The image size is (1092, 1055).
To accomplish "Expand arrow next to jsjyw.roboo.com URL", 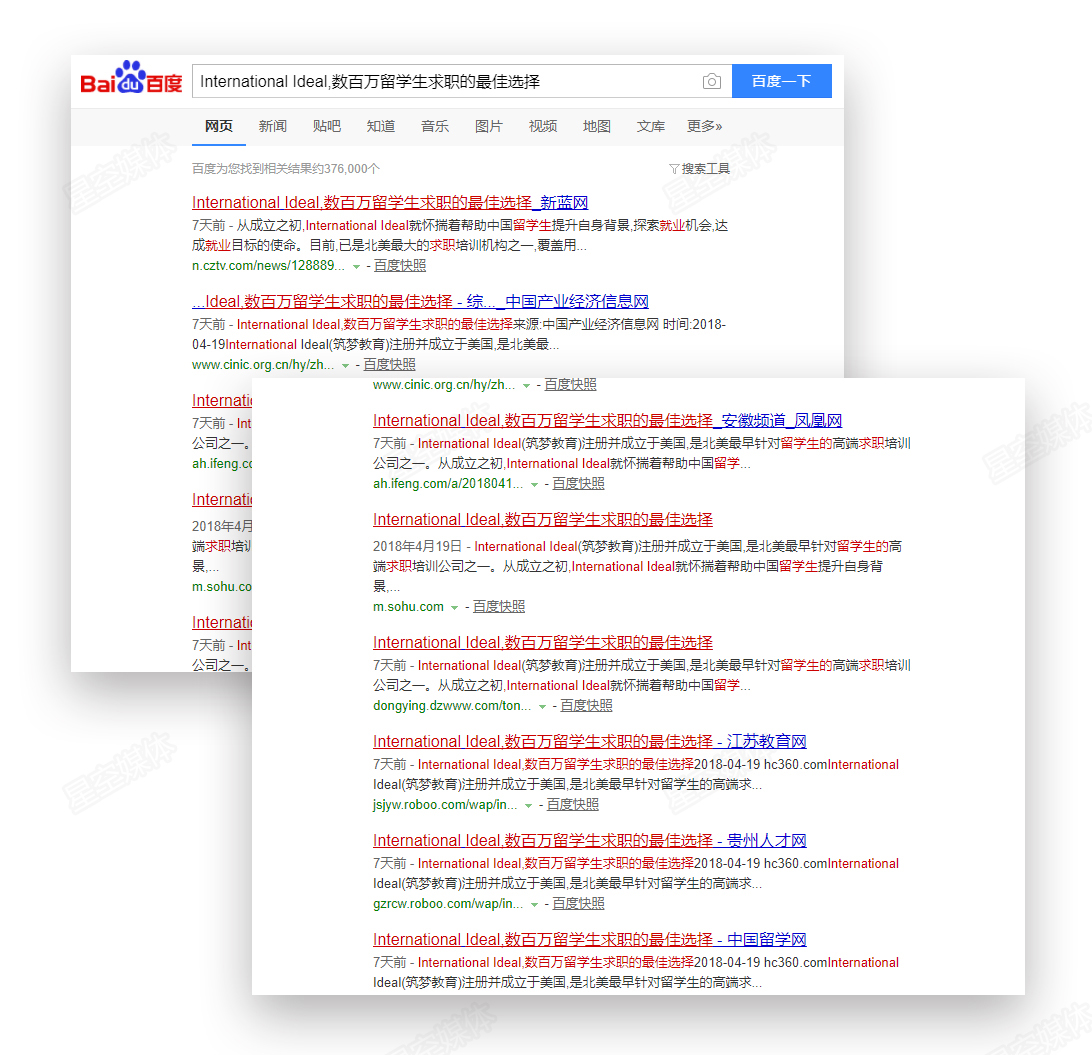I will (529, 806).
